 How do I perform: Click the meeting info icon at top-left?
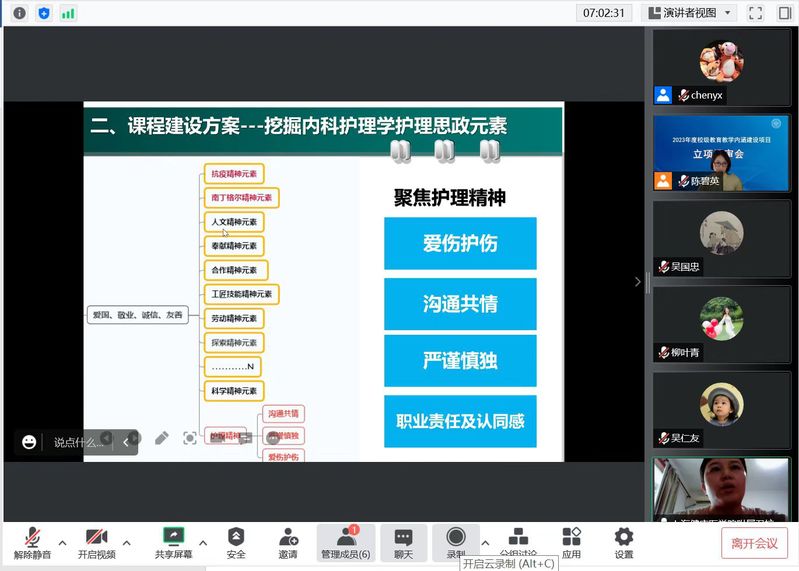tap(19, 13)
